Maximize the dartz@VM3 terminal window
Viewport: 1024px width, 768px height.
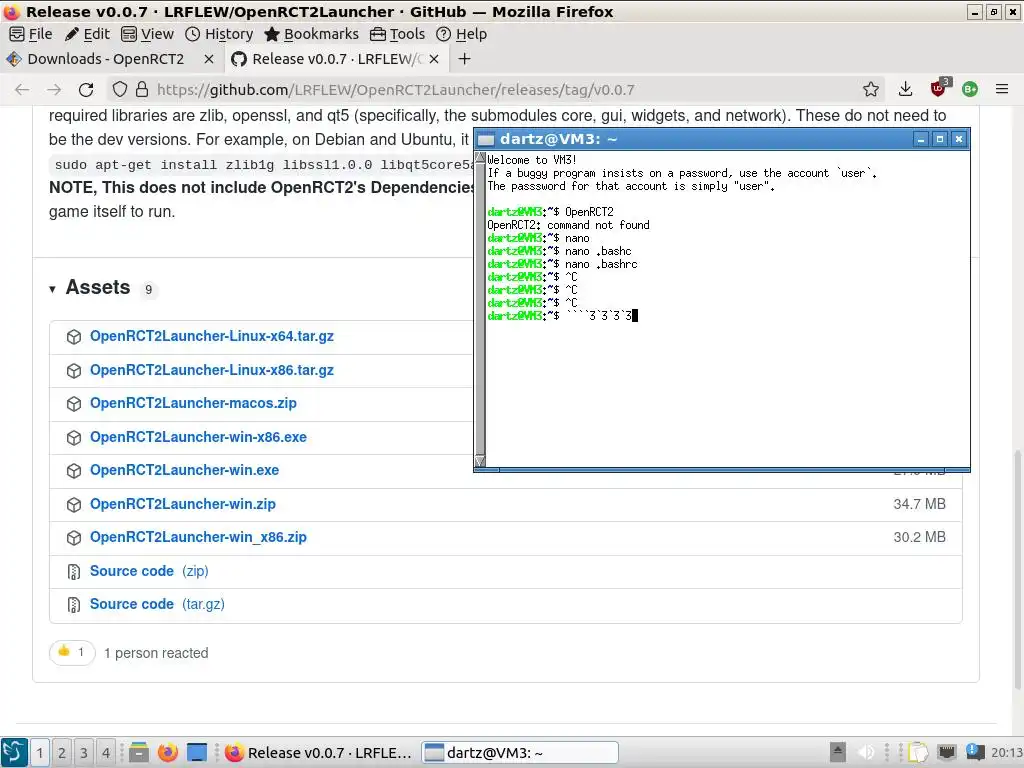pyautogui.click(x=940, y=139)
